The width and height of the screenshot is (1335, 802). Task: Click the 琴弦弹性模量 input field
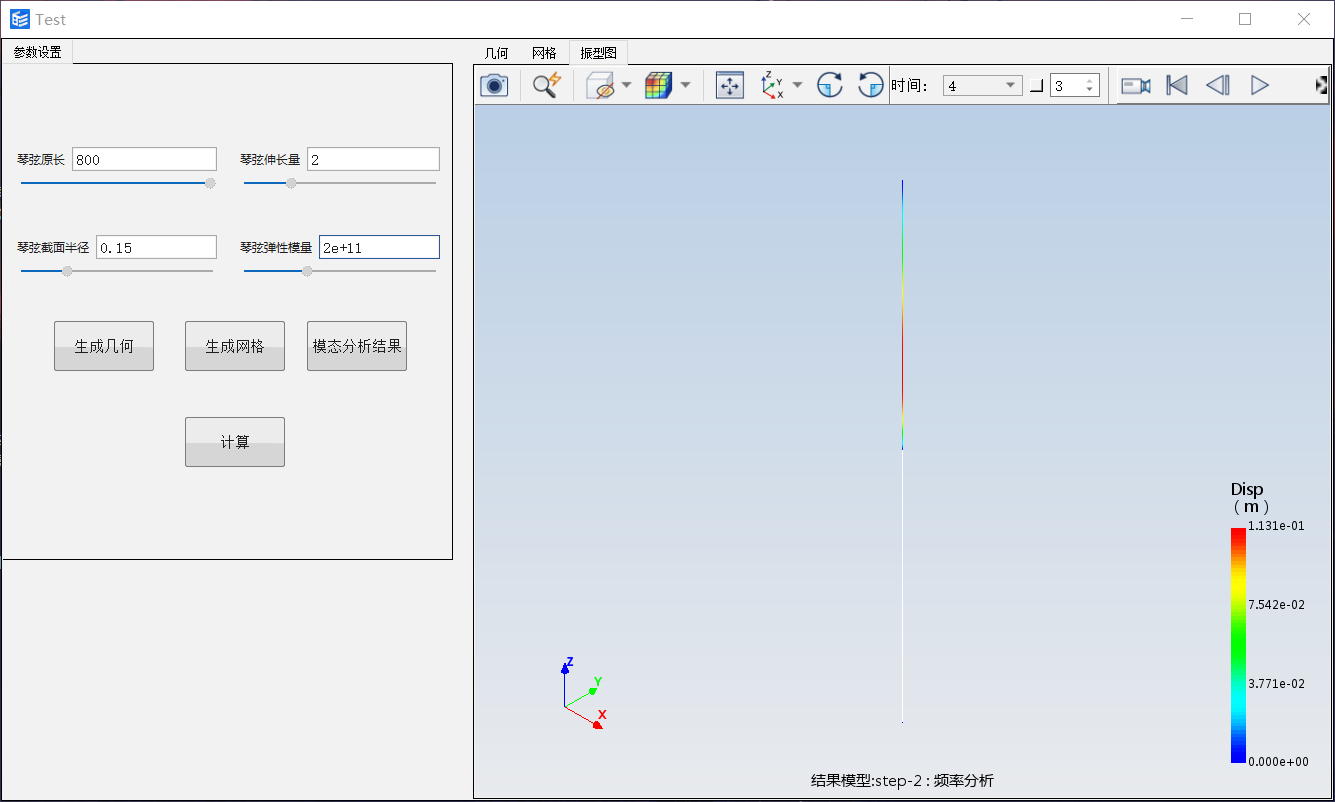coord(379,247)
